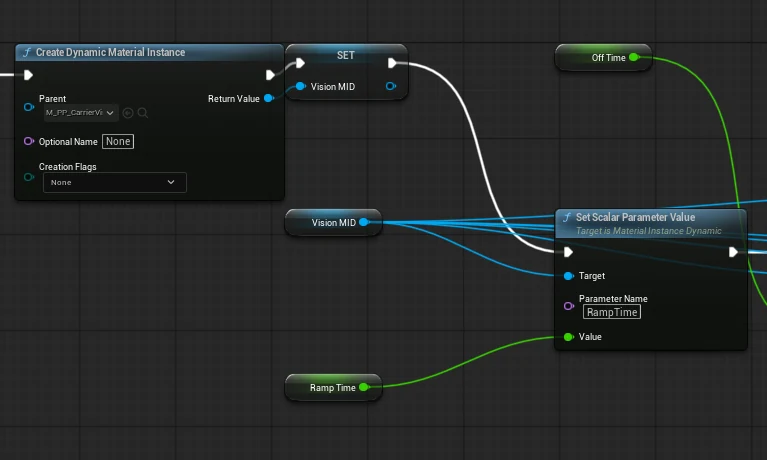
Task: Click the function icon on Set Scalar Parameter Value
Action: (x=567, y=217)
